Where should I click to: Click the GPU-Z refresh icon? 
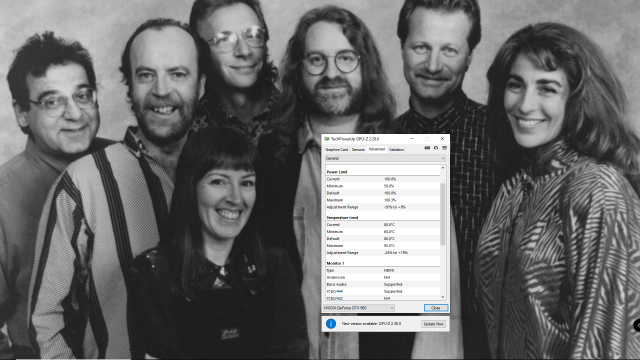click(x=436, y=148)
